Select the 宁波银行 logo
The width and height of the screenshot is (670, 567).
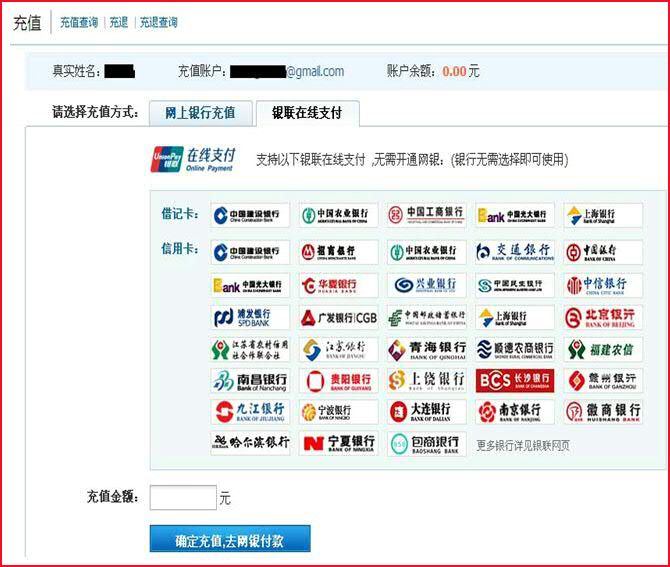[x=338, y=412]
